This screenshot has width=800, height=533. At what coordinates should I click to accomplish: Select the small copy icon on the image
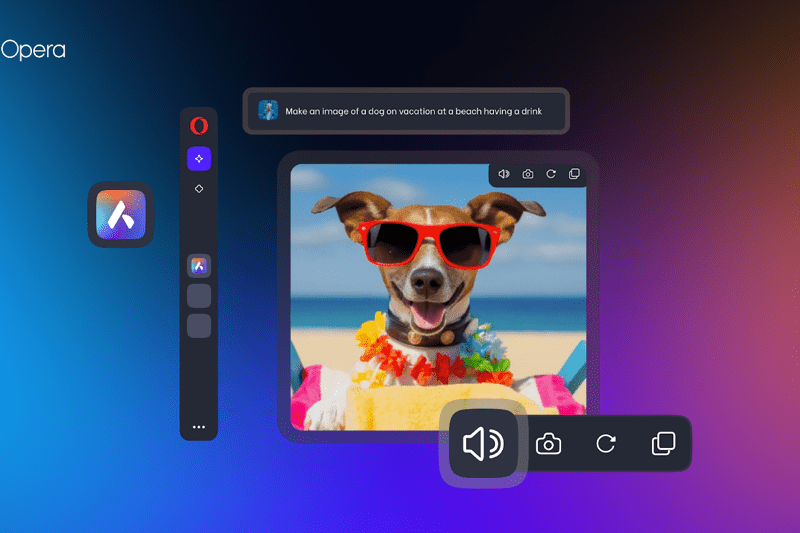(573, 174)
